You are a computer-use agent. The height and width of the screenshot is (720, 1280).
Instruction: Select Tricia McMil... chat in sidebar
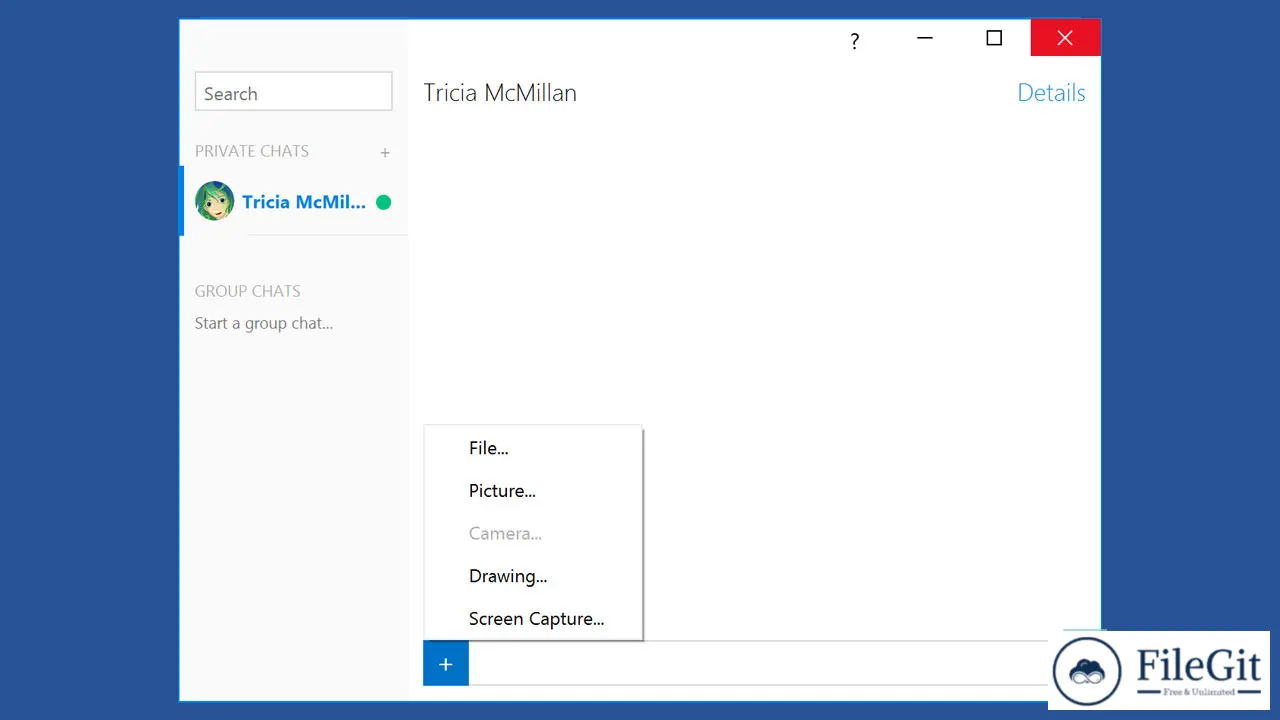click(295, 201)
